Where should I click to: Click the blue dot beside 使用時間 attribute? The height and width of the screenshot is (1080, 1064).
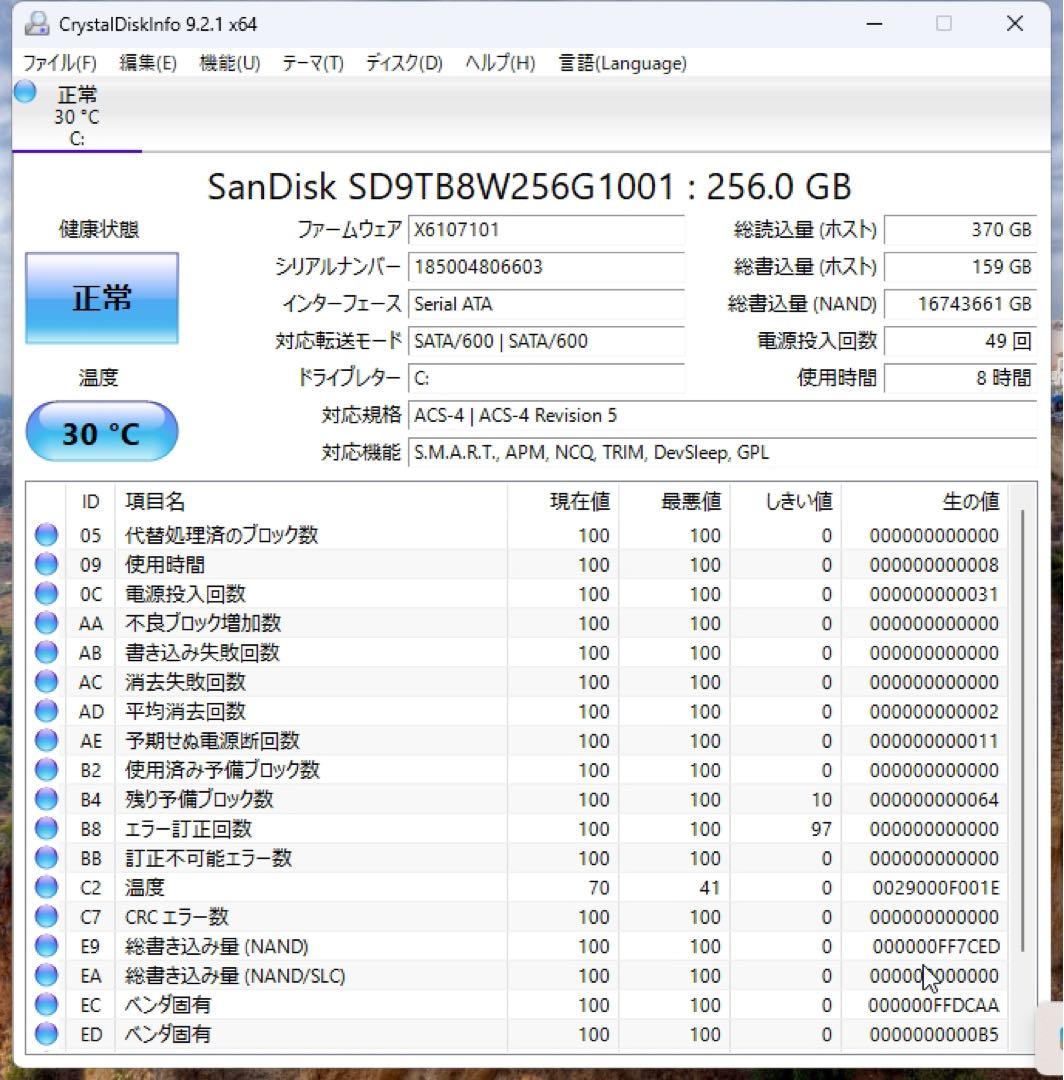tap(46, 564)
